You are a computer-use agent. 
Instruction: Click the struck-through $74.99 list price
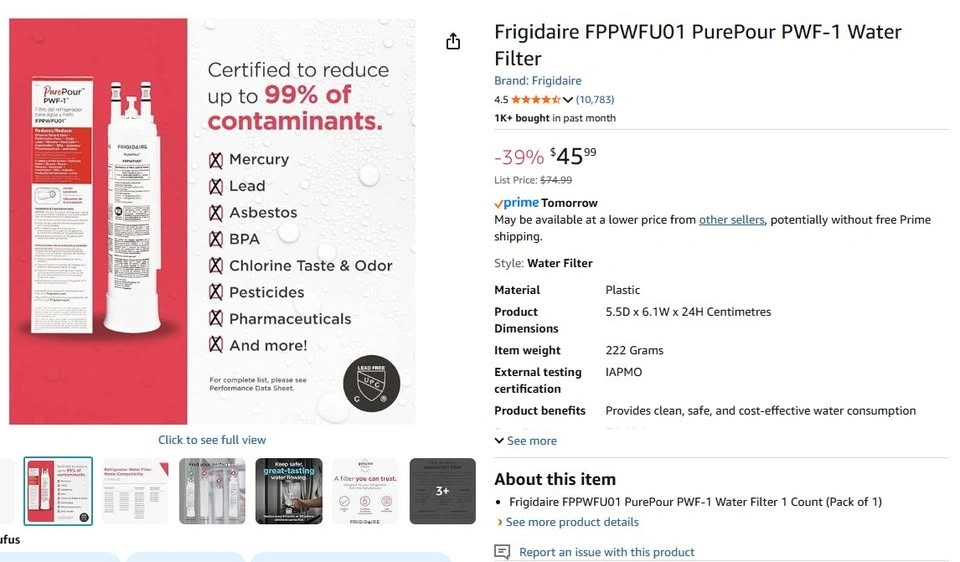coord(555,180)
